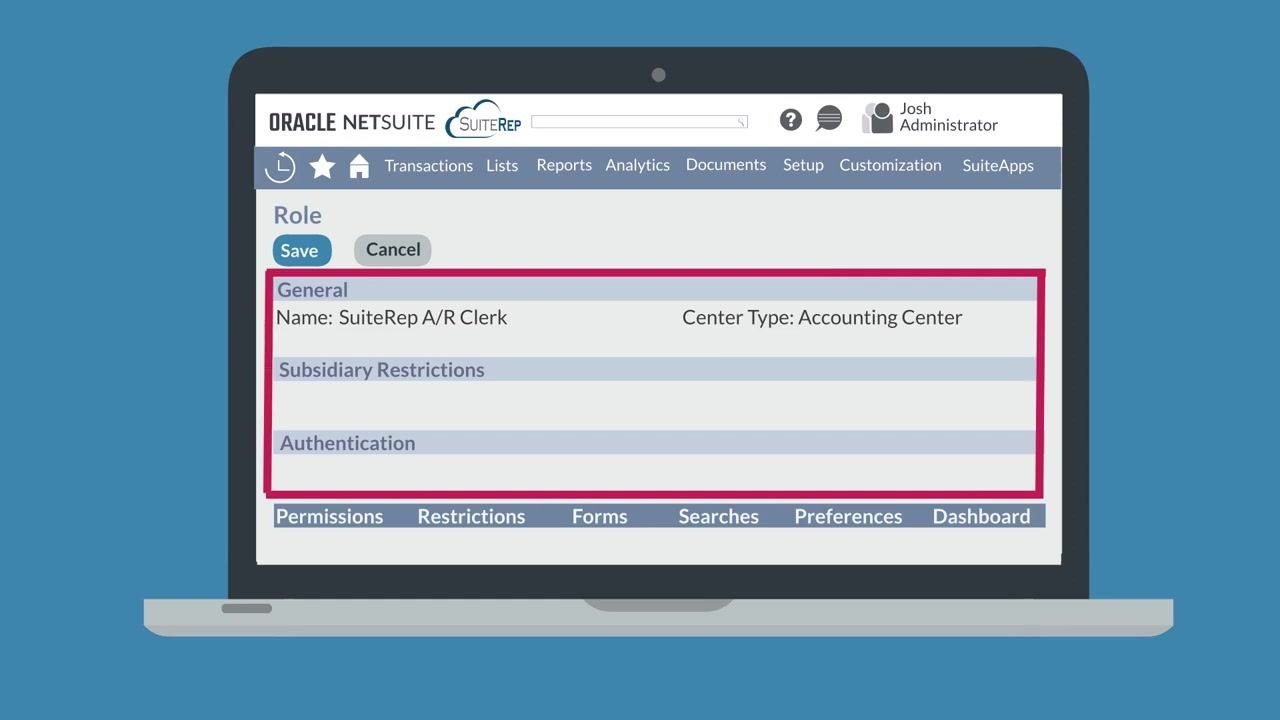The image size is (1280, 720).
Task: Collapse the General section header
Action: click(656, 290)
